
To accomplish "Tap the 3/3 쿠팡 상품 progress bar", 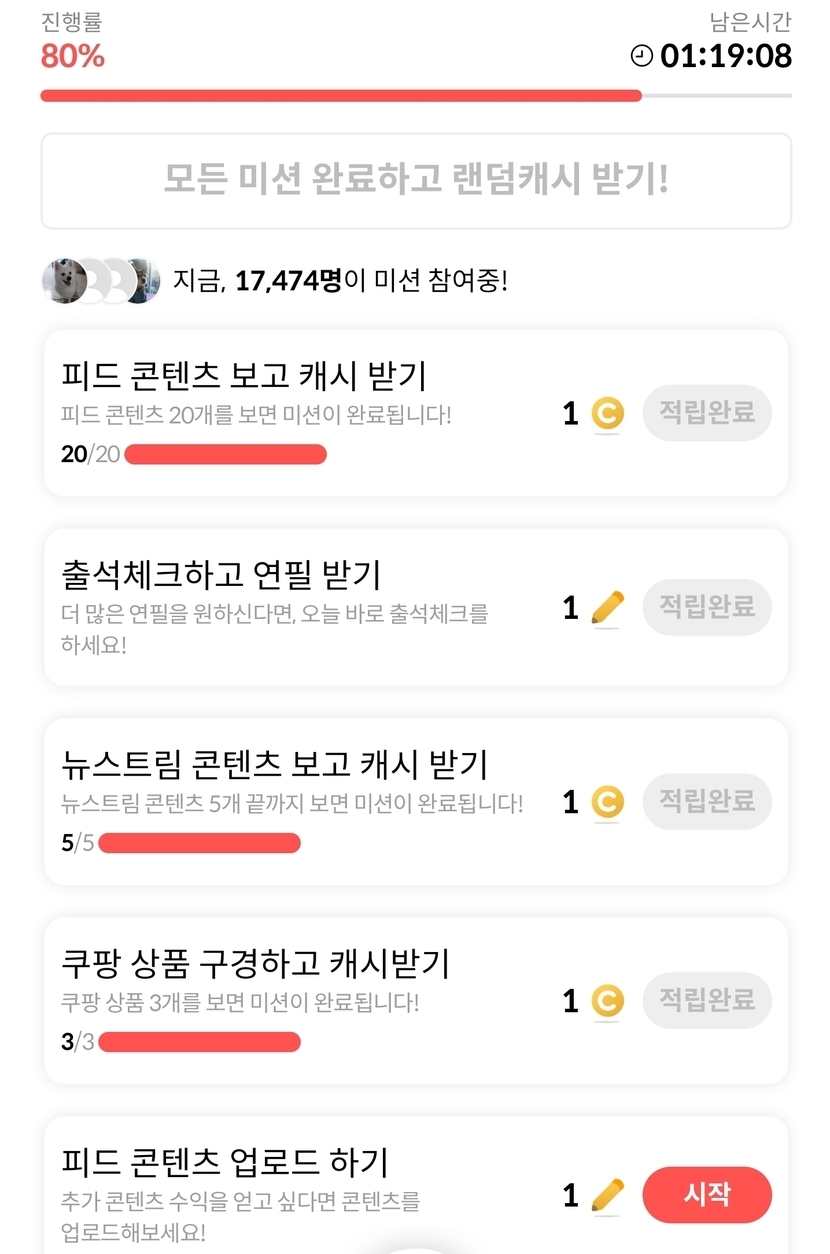I will (200, 1042).
